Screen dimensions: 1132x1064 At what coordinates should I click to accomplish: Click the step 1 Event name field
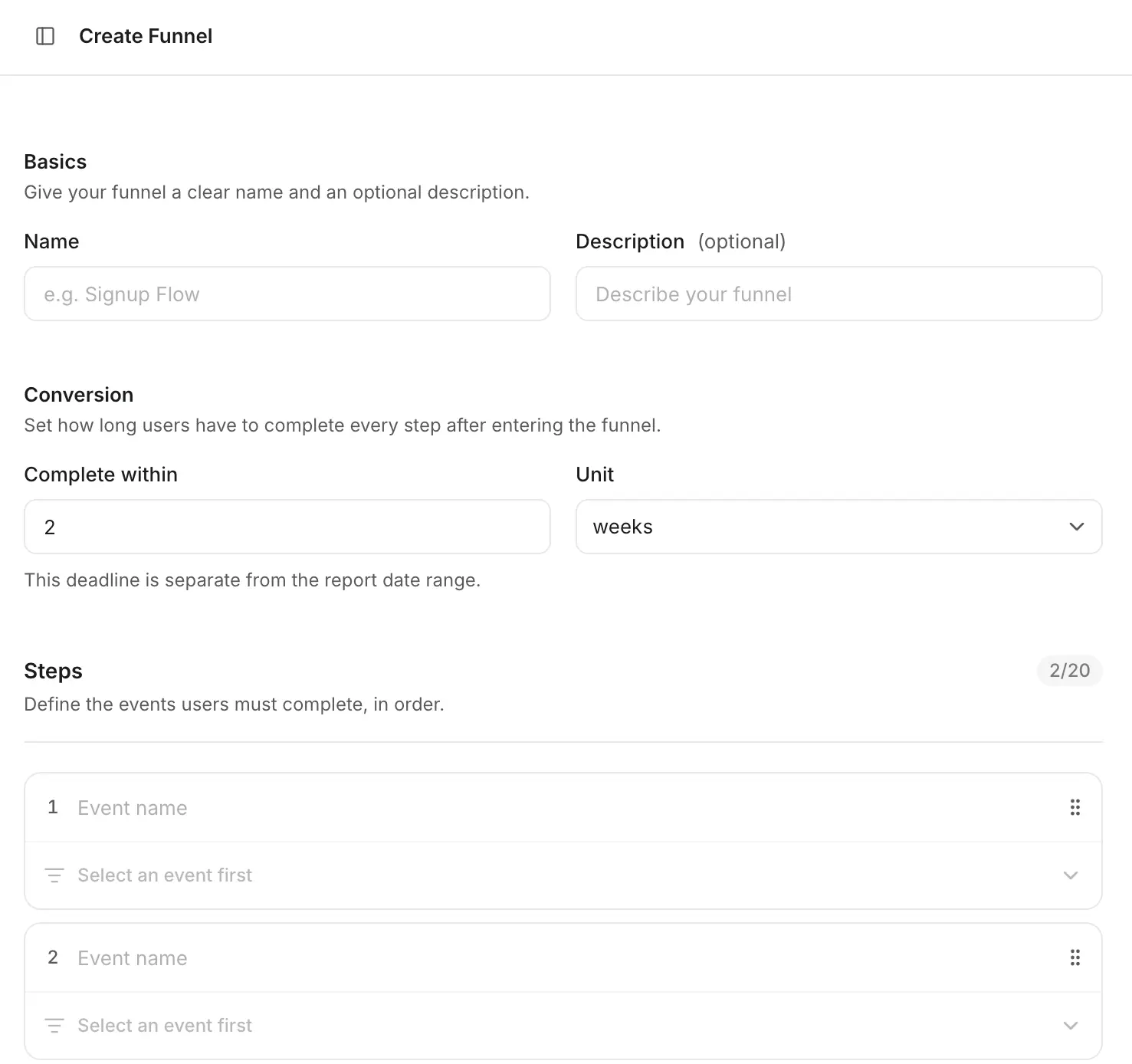(563, 808)
